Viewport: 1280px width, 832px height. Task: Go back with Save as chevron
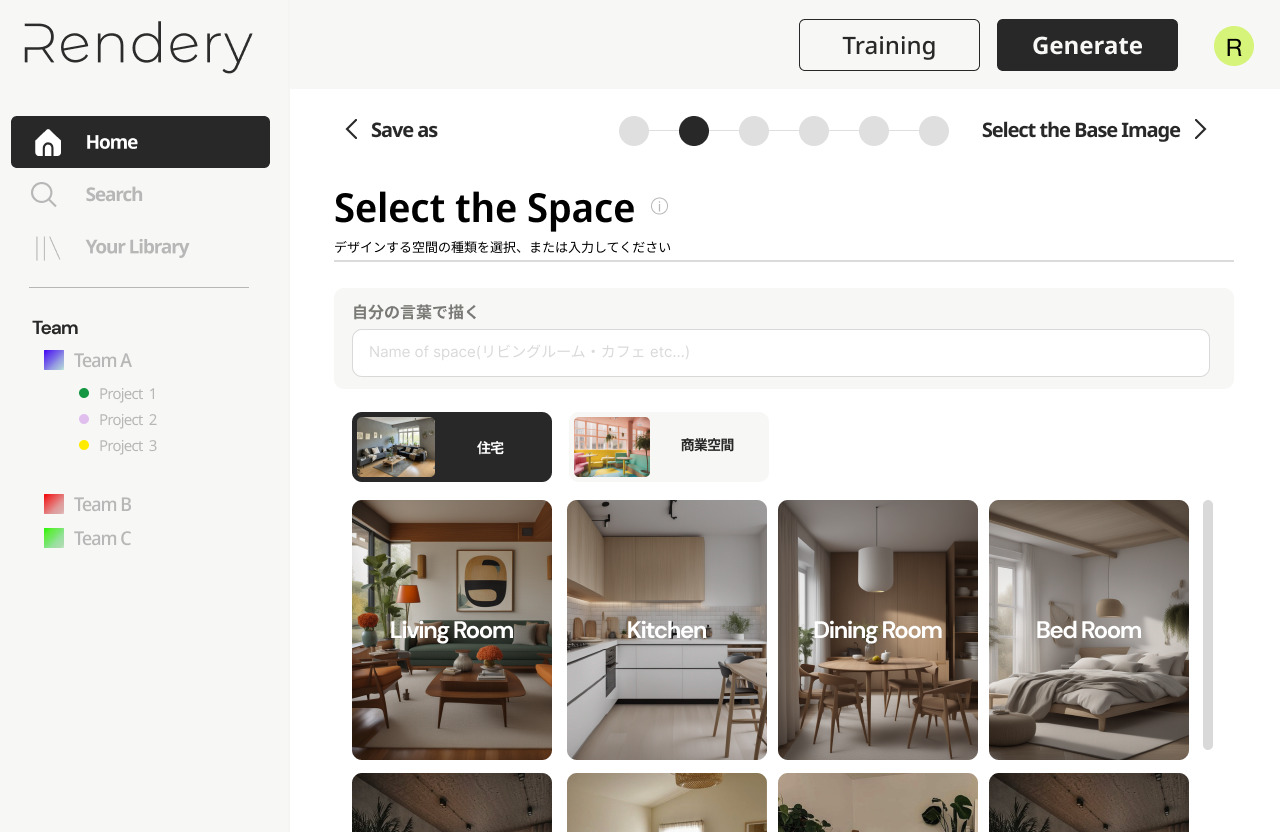pyautogui.click(x=351, y=129)
